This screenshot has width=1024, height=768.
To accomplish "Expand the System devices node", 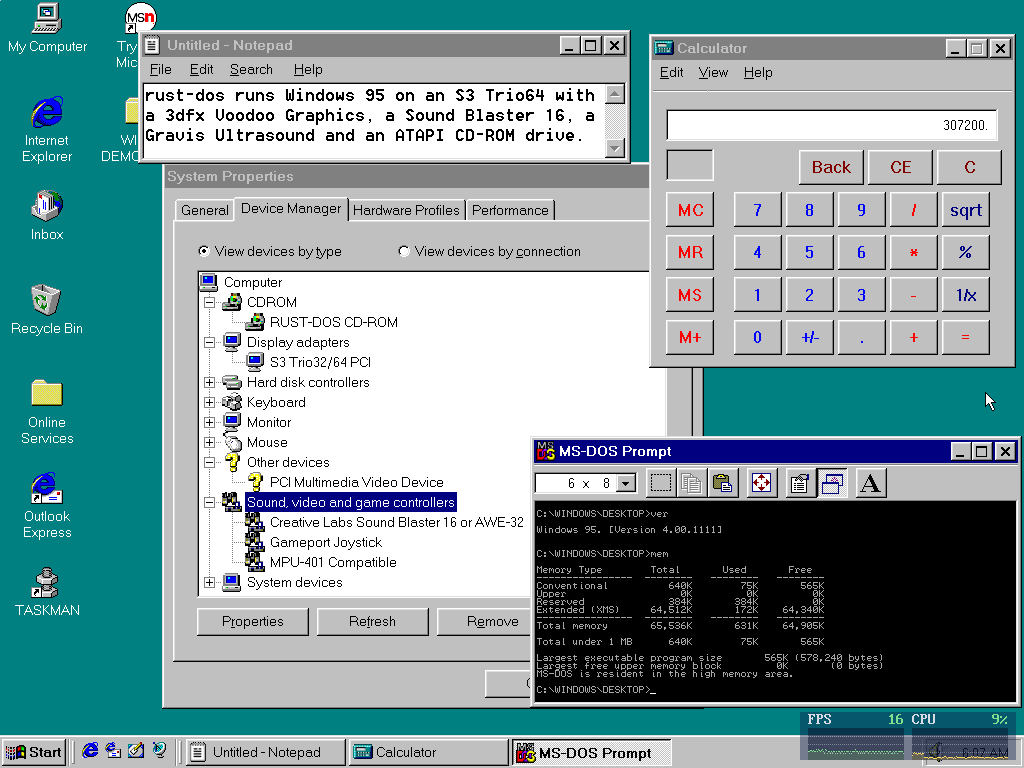I will (x=209, y=582).
